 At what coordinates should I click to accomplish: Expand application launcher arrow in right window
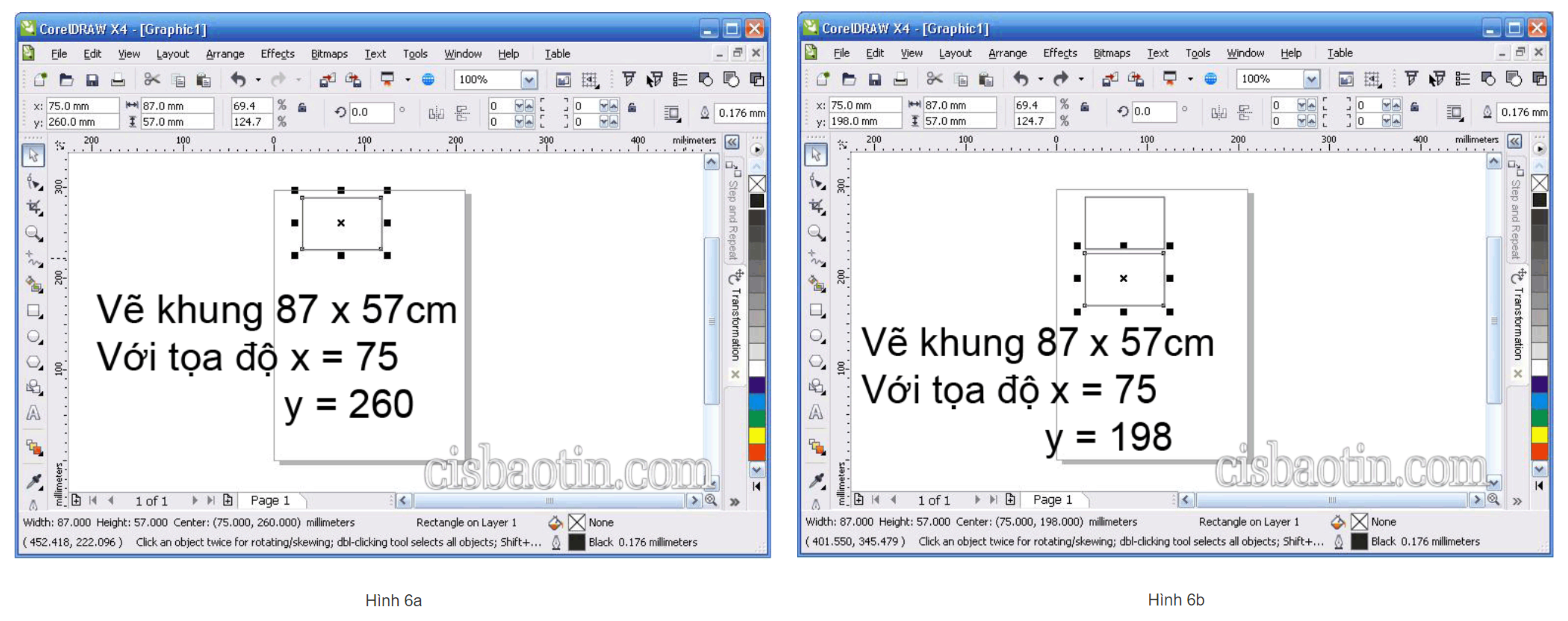coord(1191,79)
